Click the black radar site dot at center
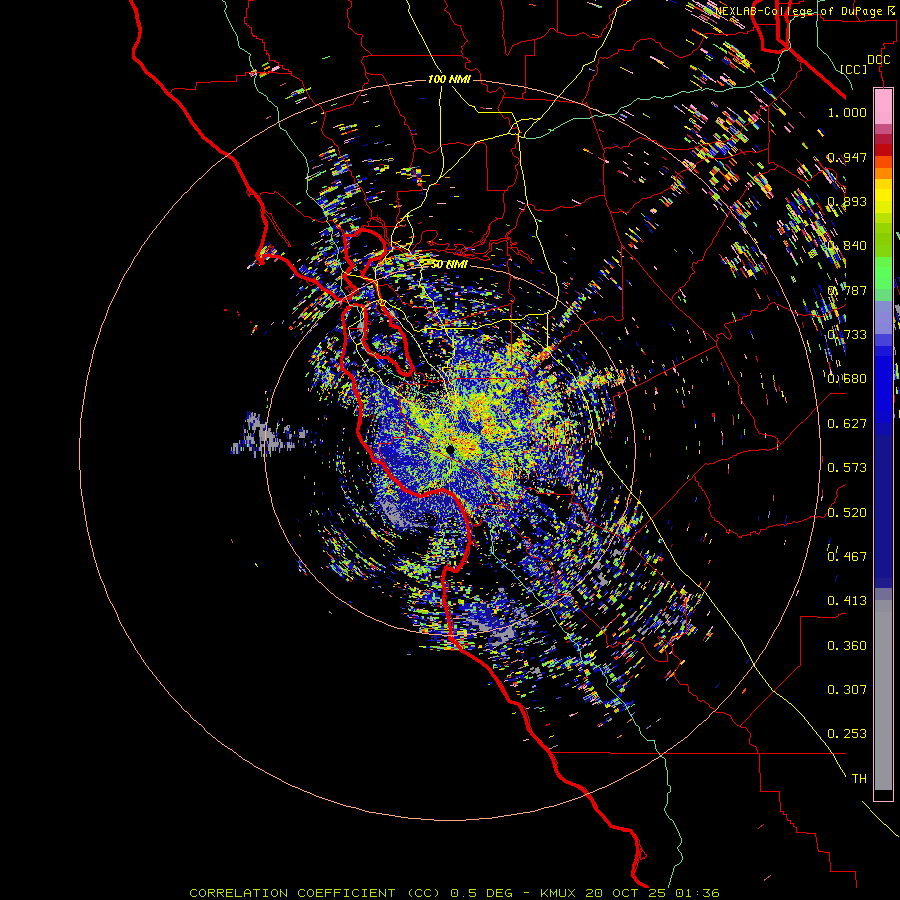The image size is (900, 900). (x=451, y=450)
